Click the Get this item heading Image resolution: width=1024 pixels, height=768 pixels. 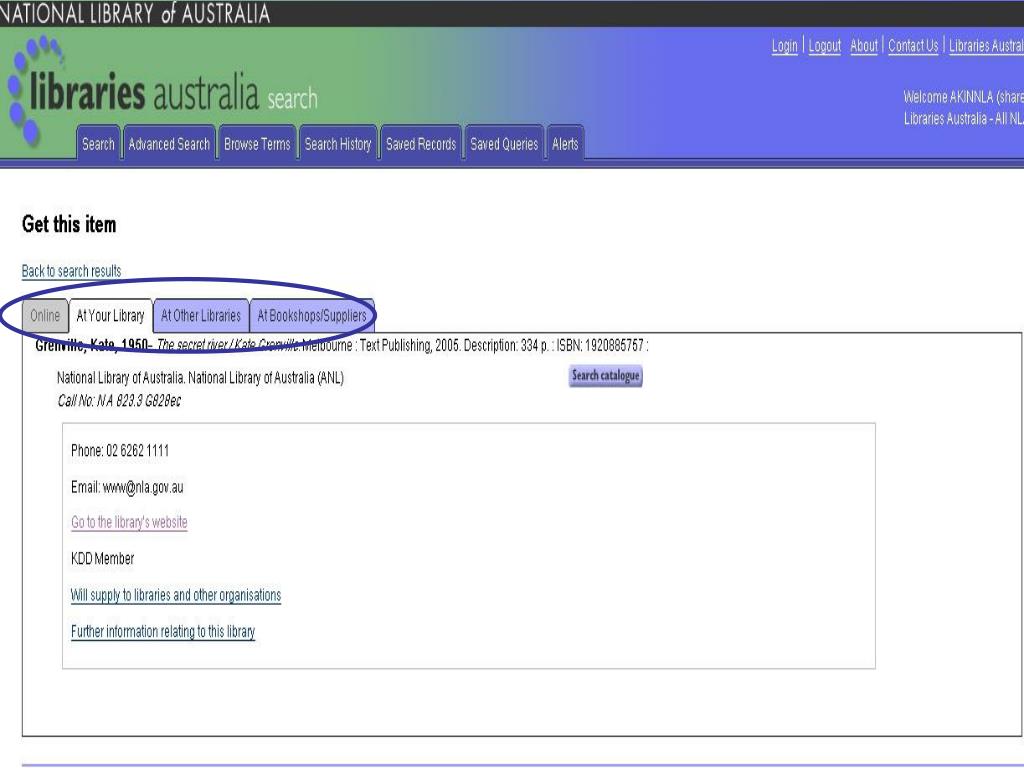tap(69, 224)
